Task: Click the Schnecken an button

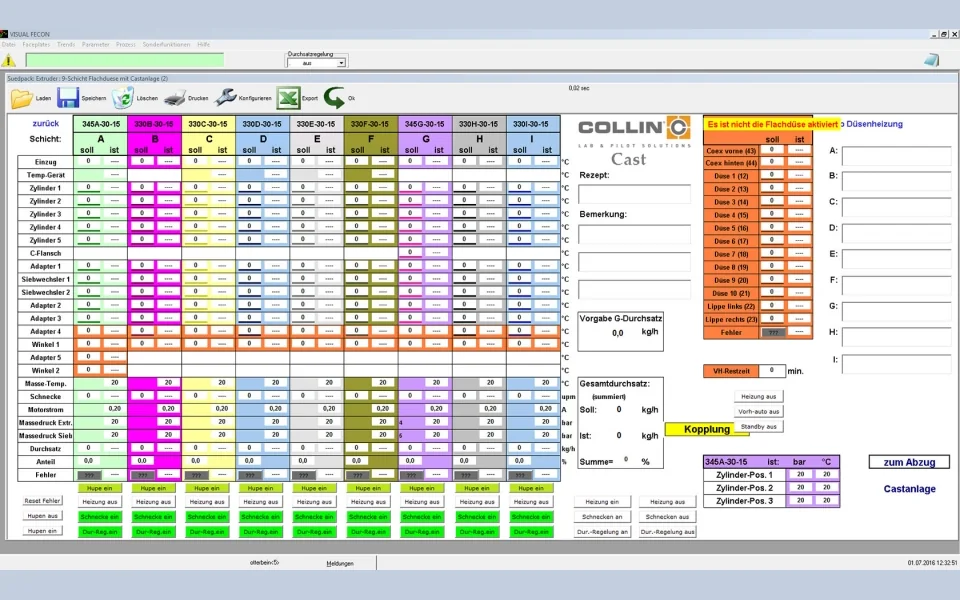Action: coord(602,517)
